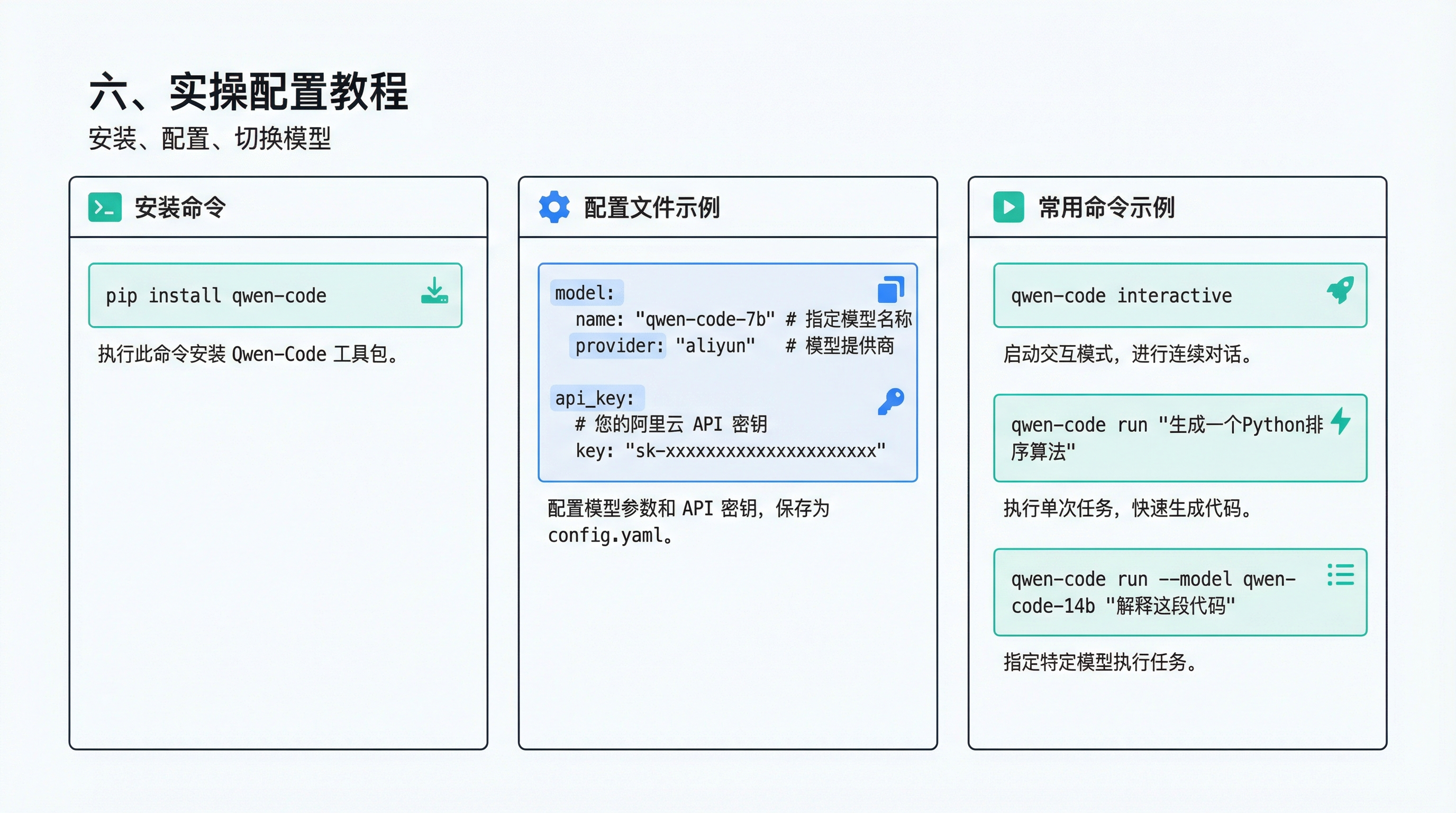Click the subtitle 安装、配置、切换模型
The image size is (1456, 813).
tap(209, 139)
